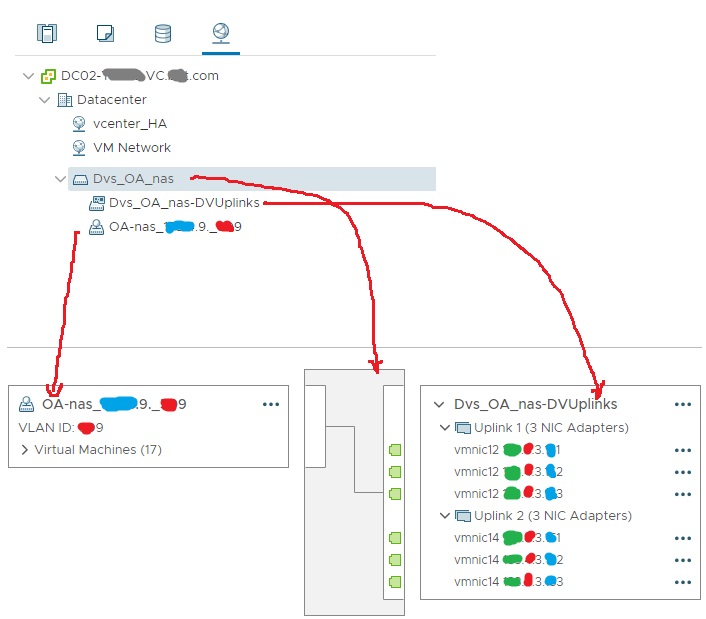
Task: Open the OA-nas port group actions menu
Action: pyautogui.click(x=270, y=405)
